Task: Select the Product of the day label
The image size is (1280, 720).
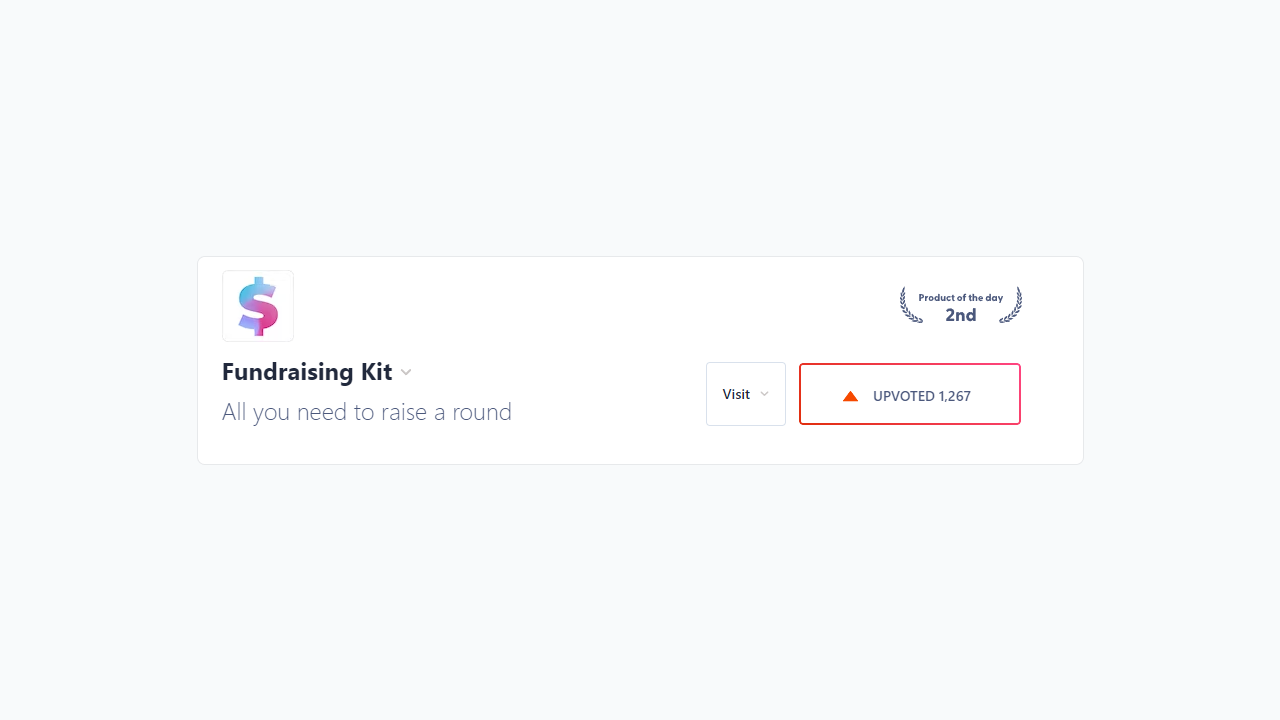Action: pos(961,298)
